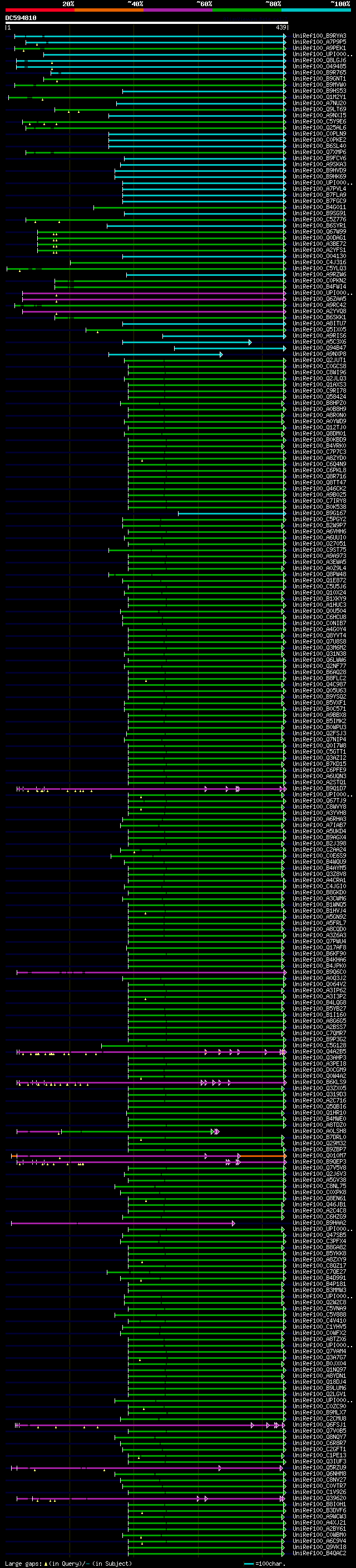Click the red 20% identity legend segment
The image size is (356, 1568).
pos(39,10)
